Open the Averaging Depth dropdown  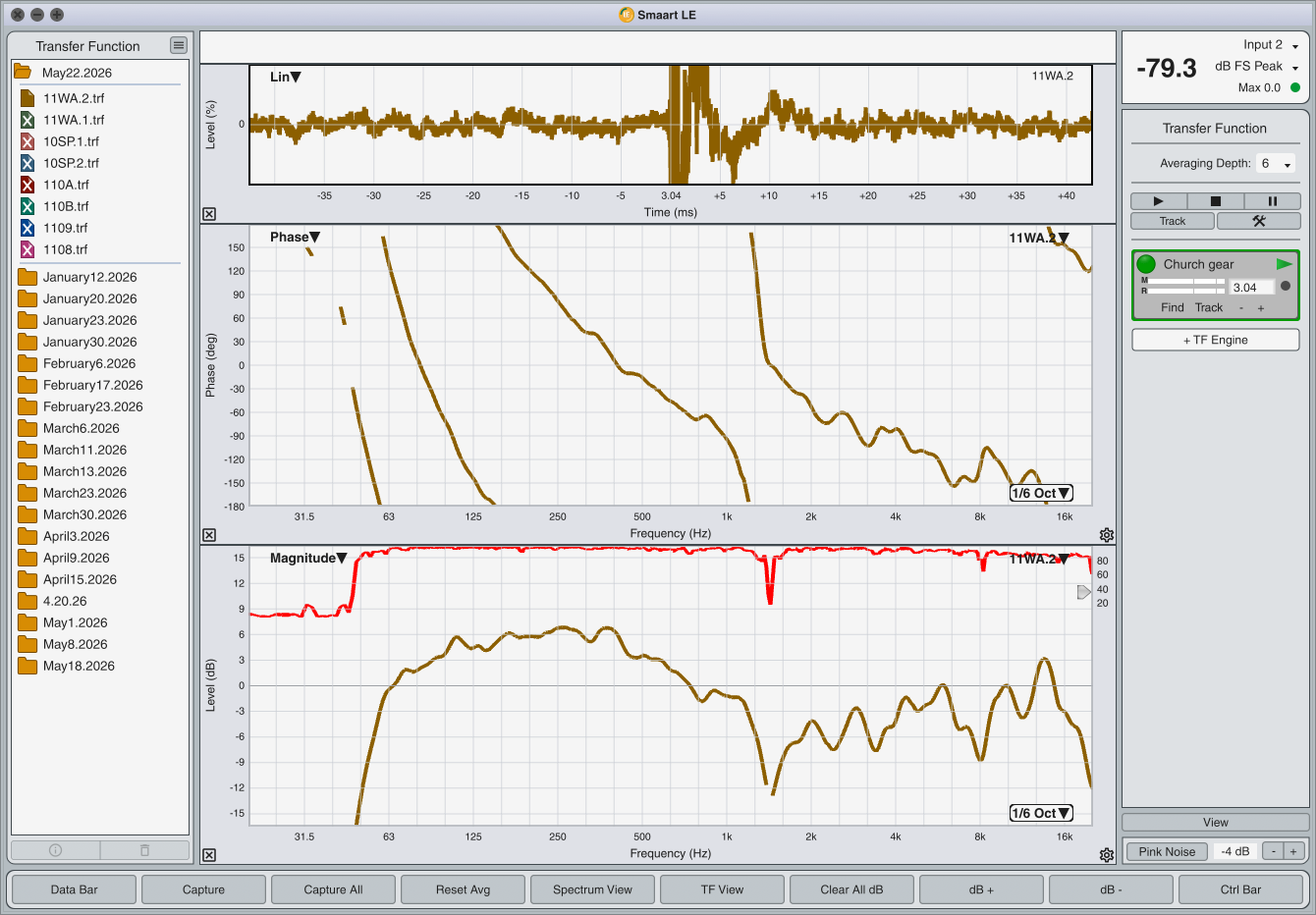1276,164
